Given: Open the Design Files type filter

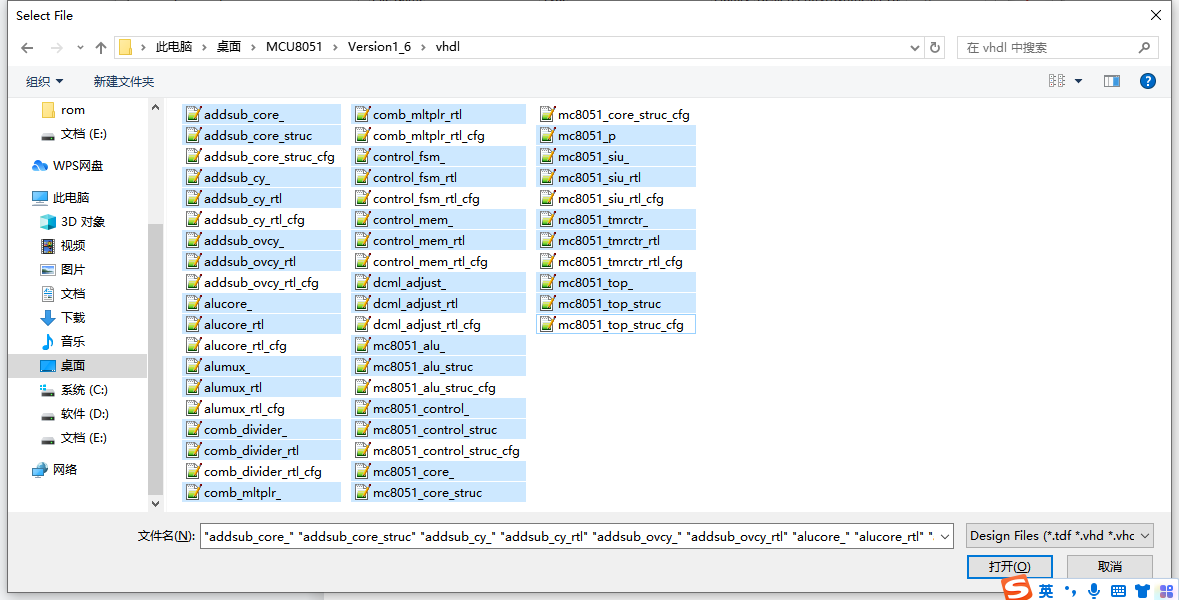Looking at the screenshot, I should (x=1059, y=536).
